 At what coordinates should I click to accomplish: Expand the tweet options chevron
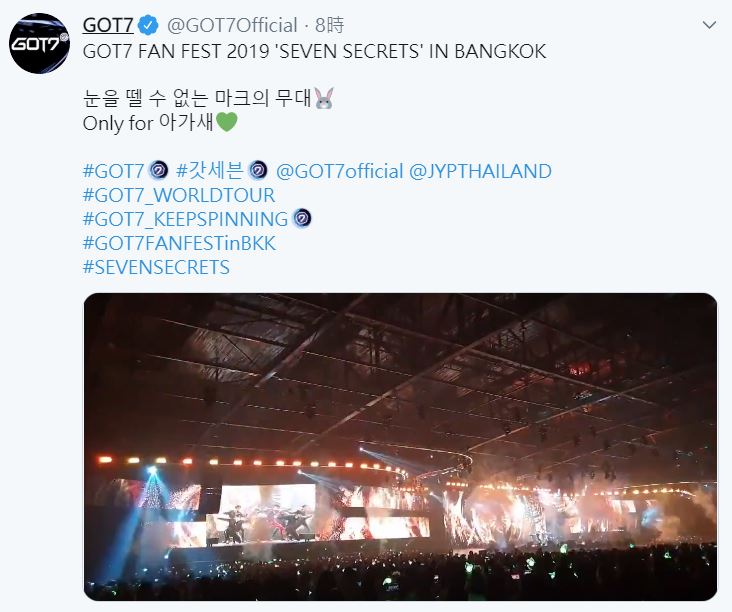(x=709, y=25)
